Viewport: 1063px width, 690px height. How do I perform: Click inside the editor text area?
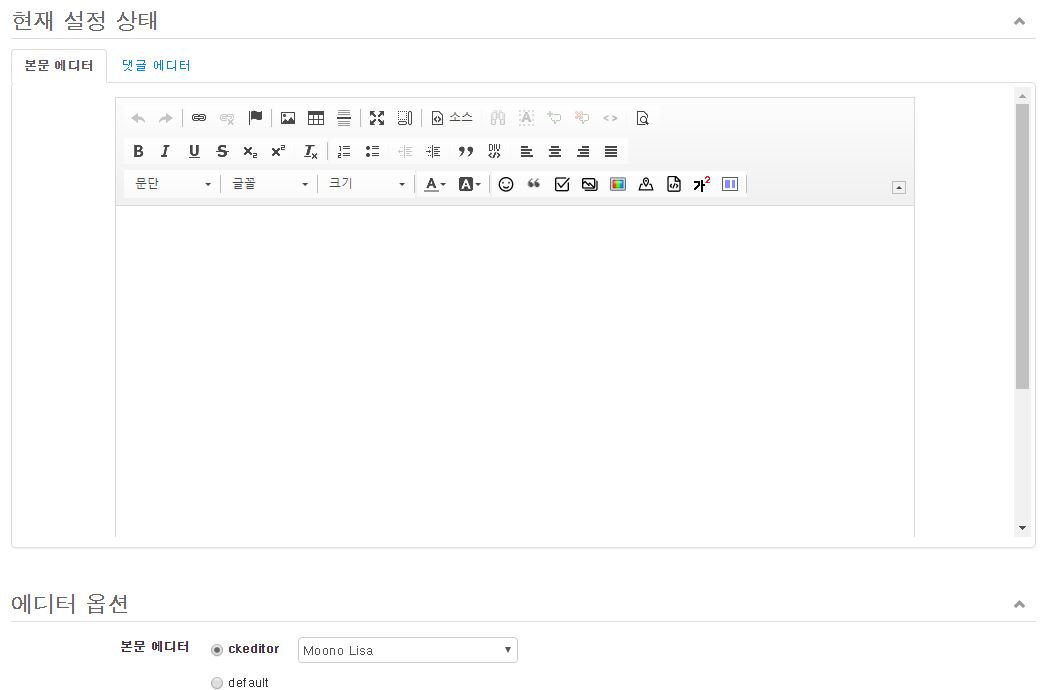tap(515, 371)
